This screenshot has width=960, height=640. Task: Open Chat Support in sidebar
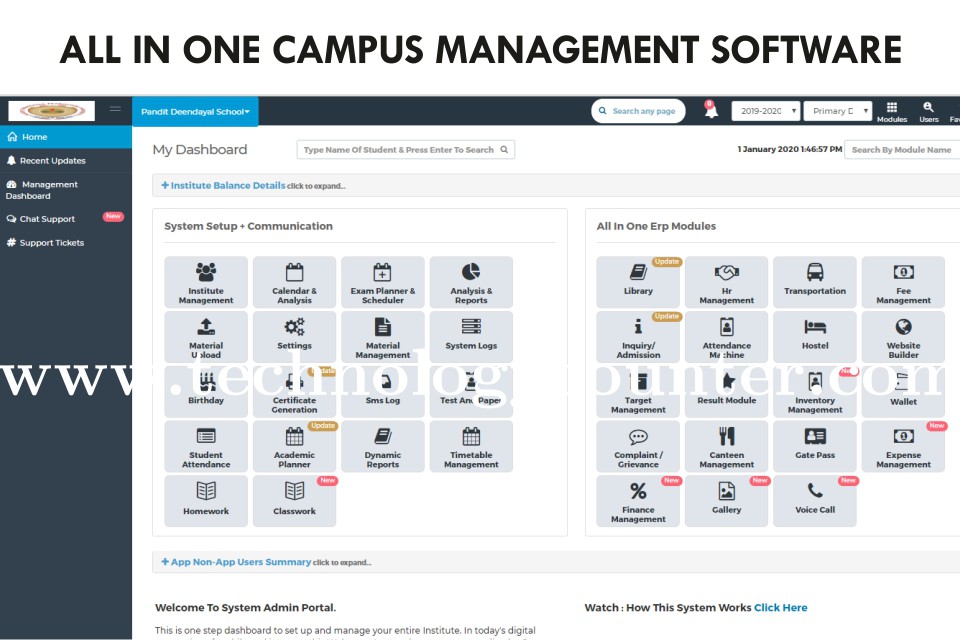66,219
